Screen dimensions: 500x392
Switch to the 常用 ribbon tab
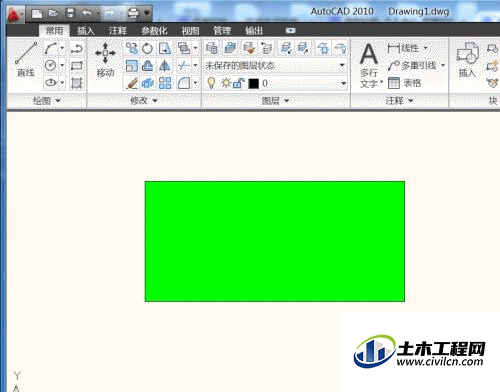[54, 31]
